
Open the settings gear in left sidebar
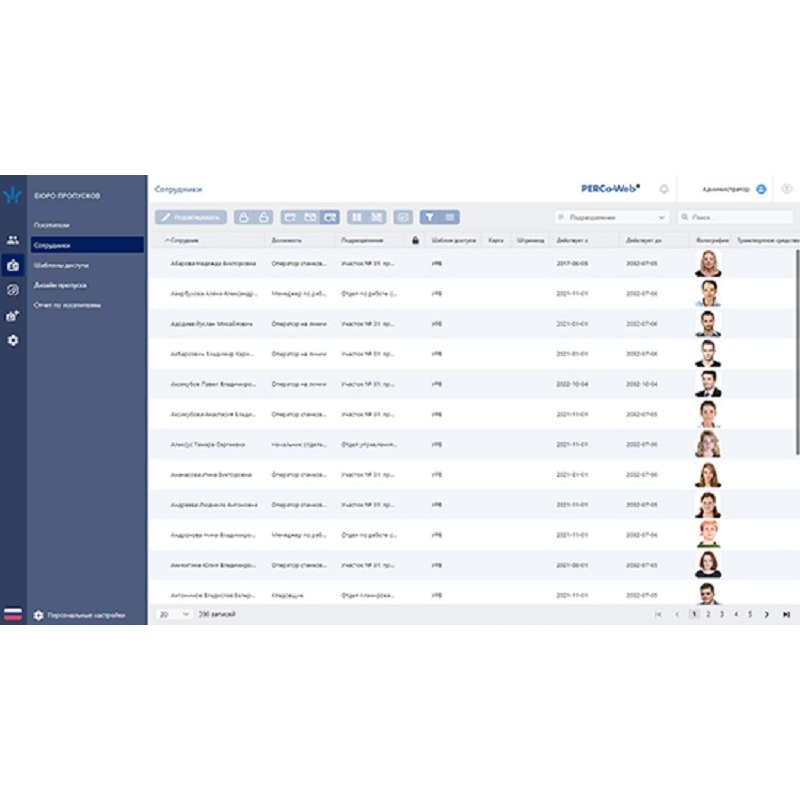click(13, 341)
